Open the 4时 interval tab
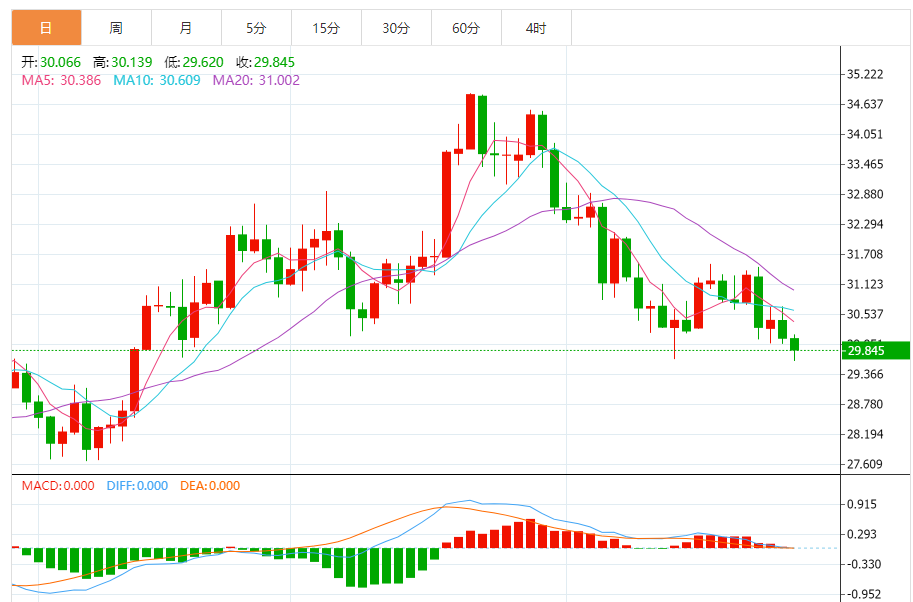This screenshot has width=913, height=602. pos(536,28)
